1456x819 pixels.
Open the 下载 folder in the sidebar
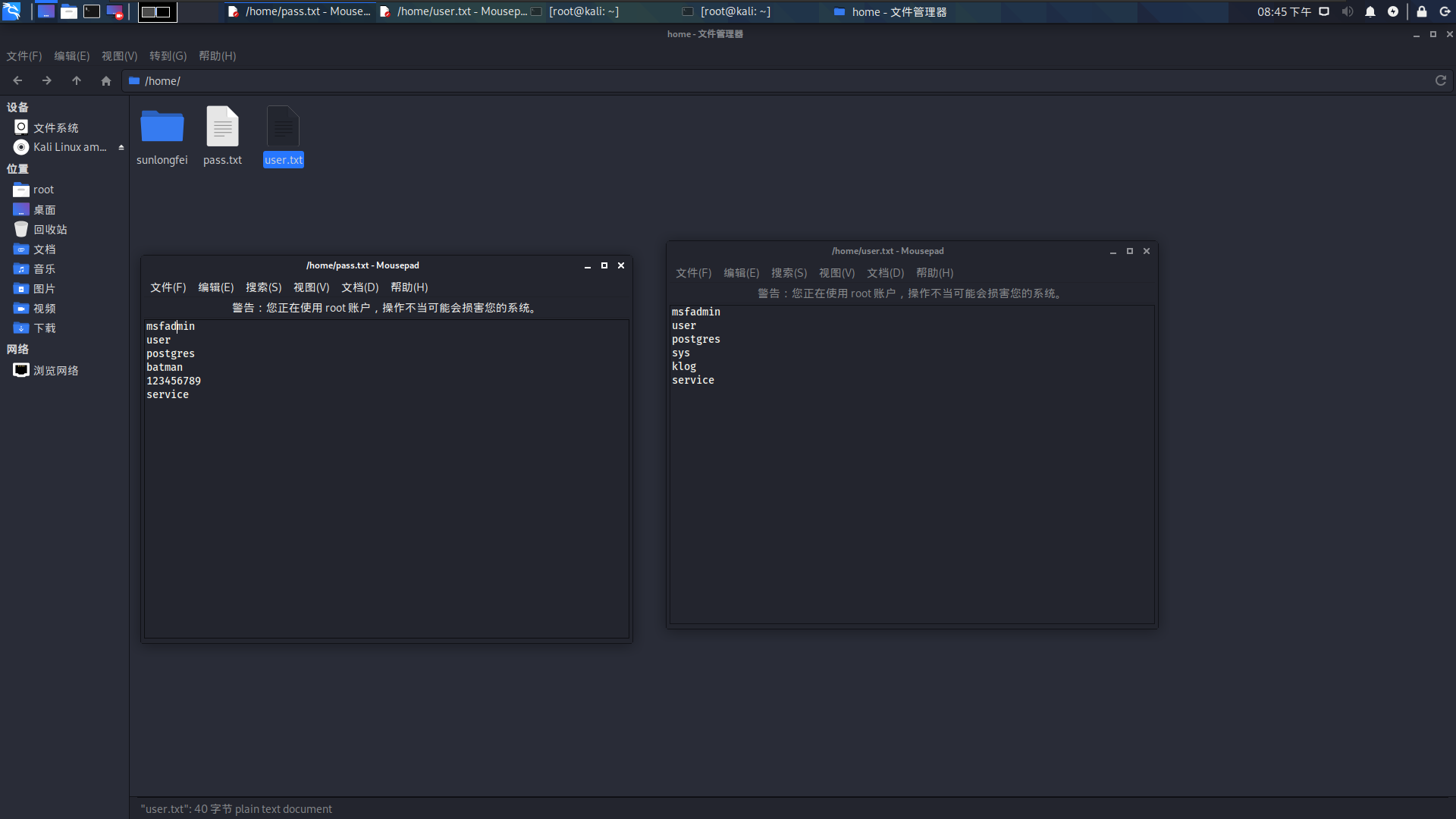coord(44,328)
